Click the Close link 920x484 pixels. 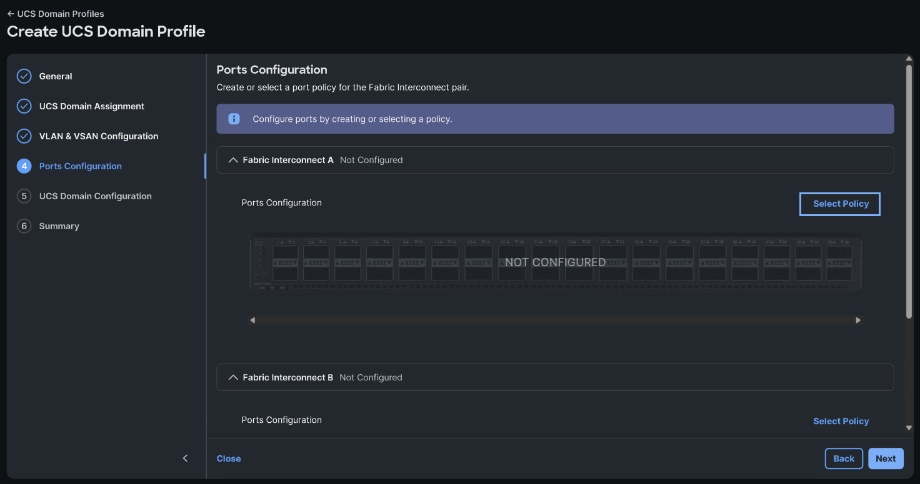tap(229, 459)
